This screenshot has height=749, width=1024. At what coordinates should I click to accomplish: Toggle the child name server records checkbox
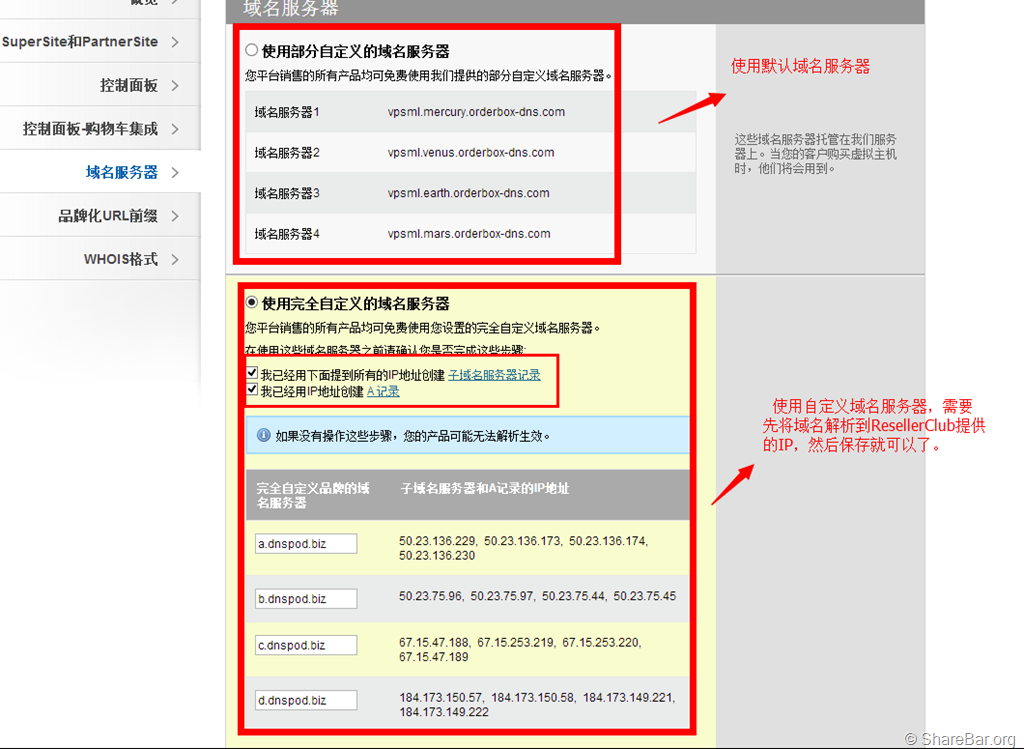(x=252, y=375)
